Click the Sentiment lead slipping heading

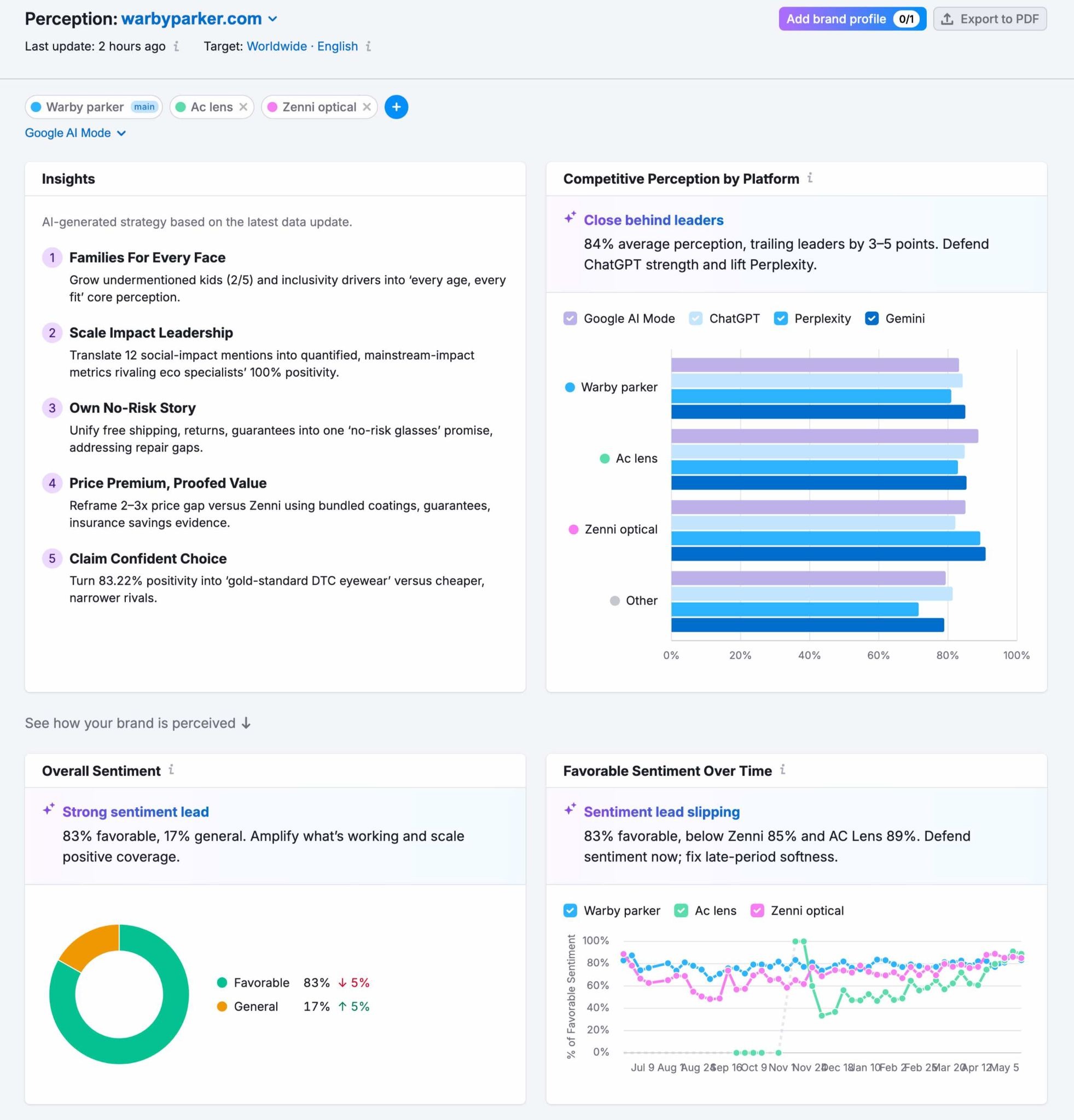(x=661, y=812)
